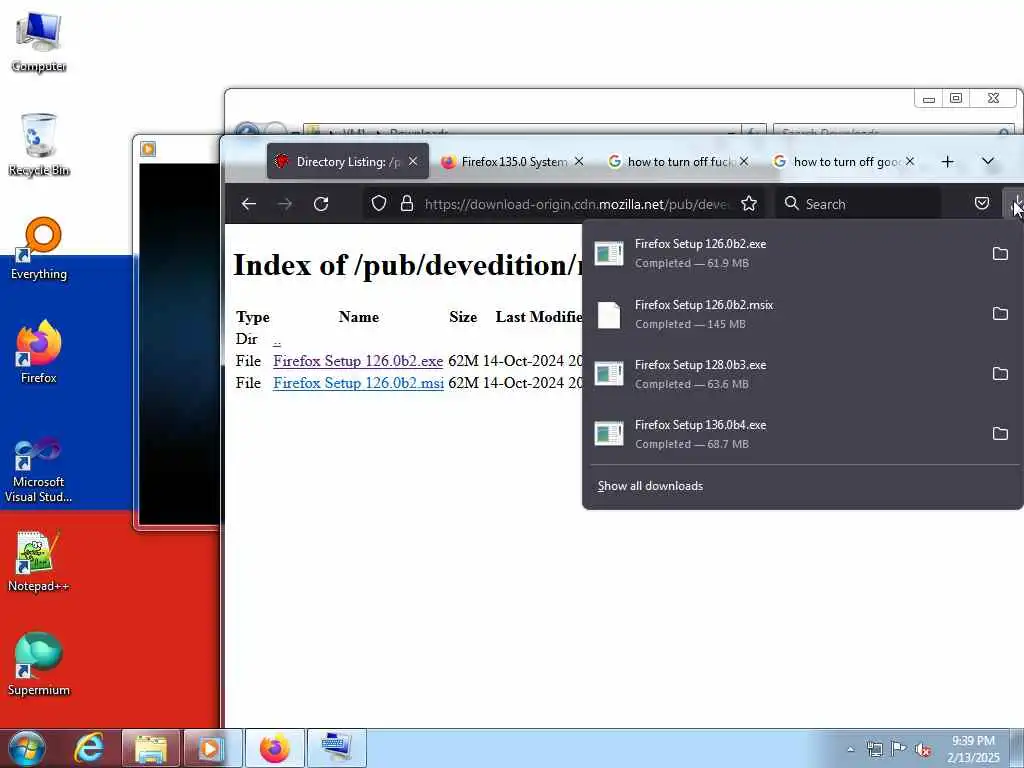
Task: Go back using the Firefox back arrow
Action: point(249,204)
